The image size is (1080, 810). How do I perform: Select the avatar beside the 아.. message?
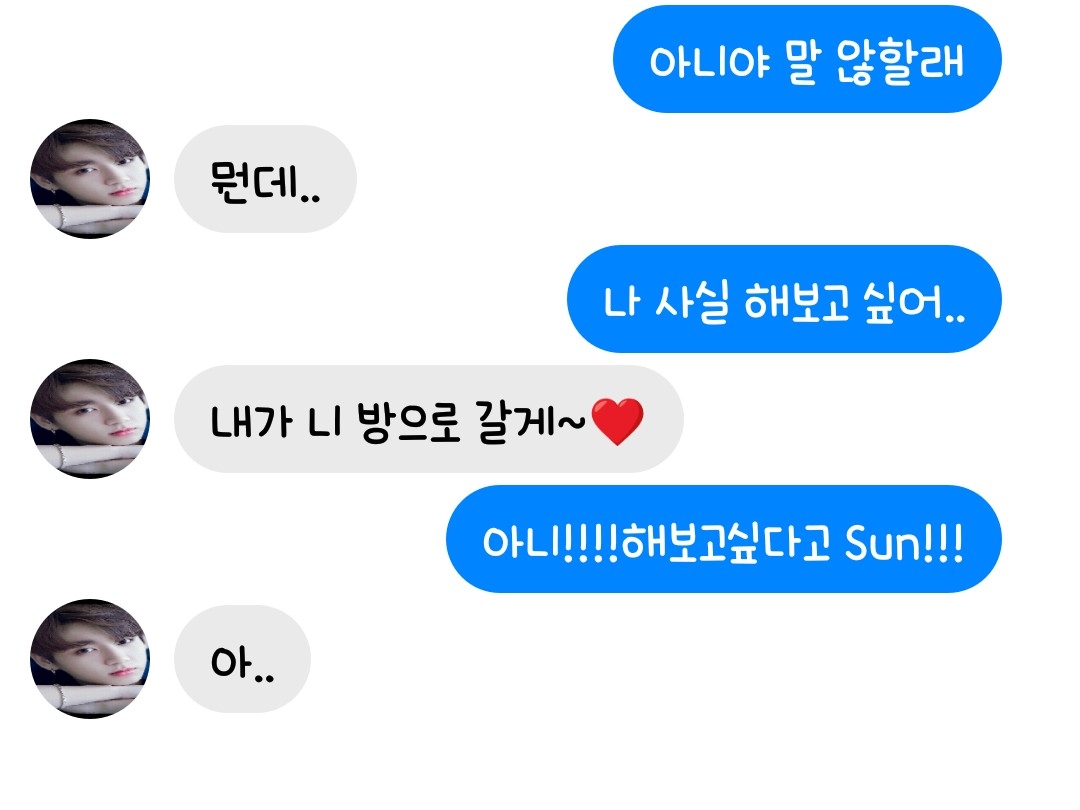click(x=90, y=658)
